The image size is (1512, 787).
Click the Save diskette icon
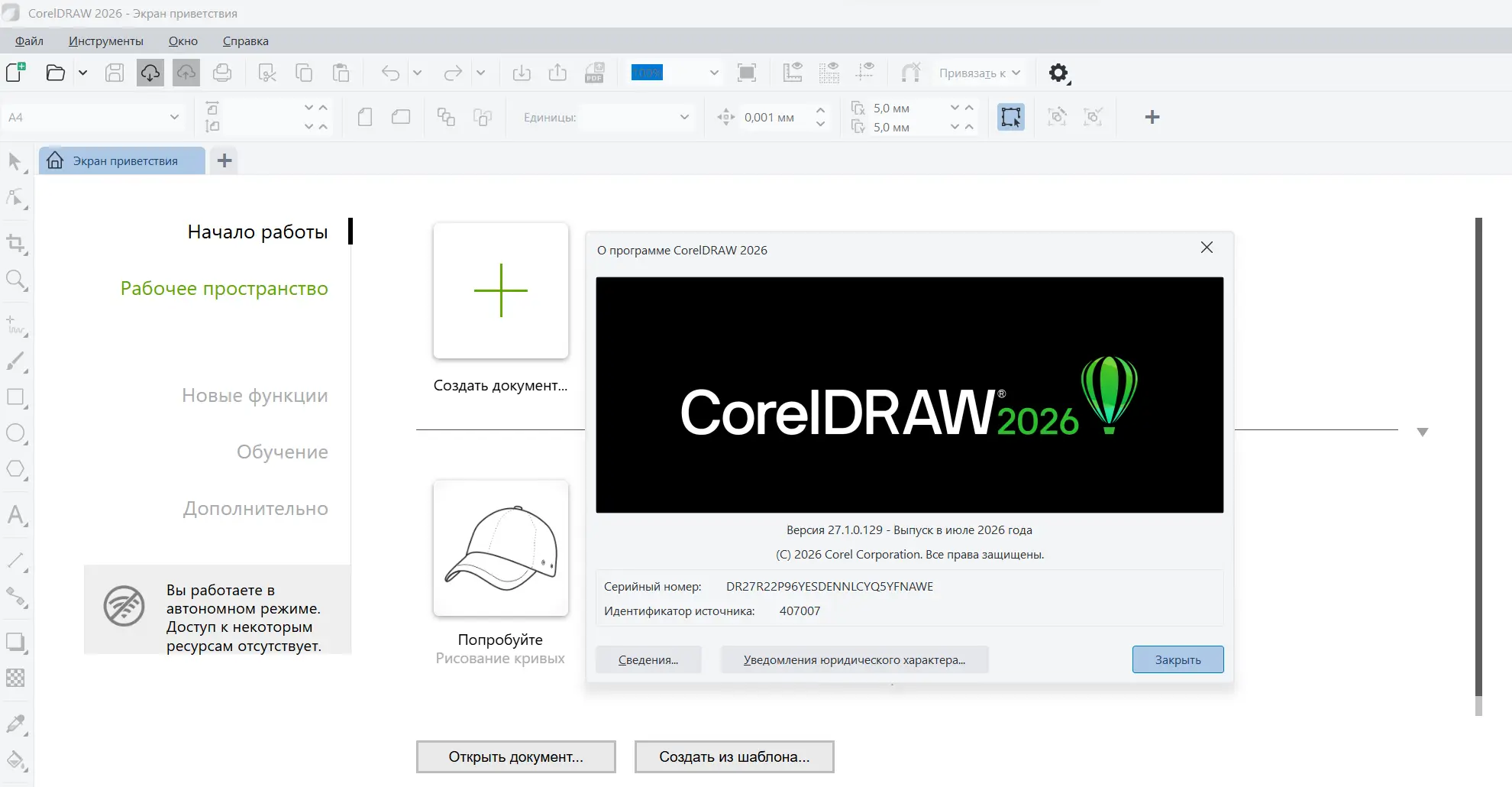coord(115,73)
